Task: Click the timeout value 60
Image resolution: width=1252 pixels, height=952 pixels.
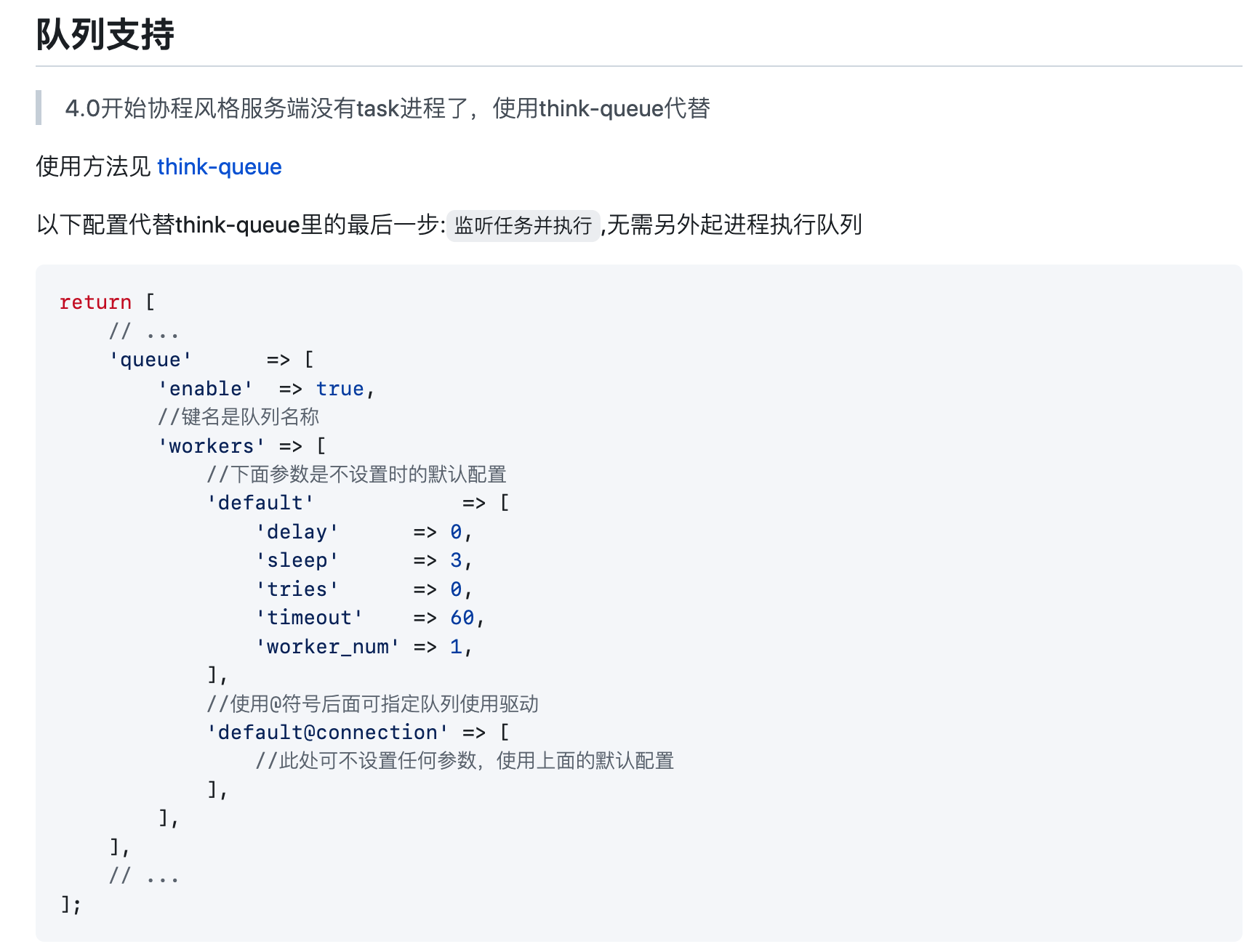Action: [462, 618]
